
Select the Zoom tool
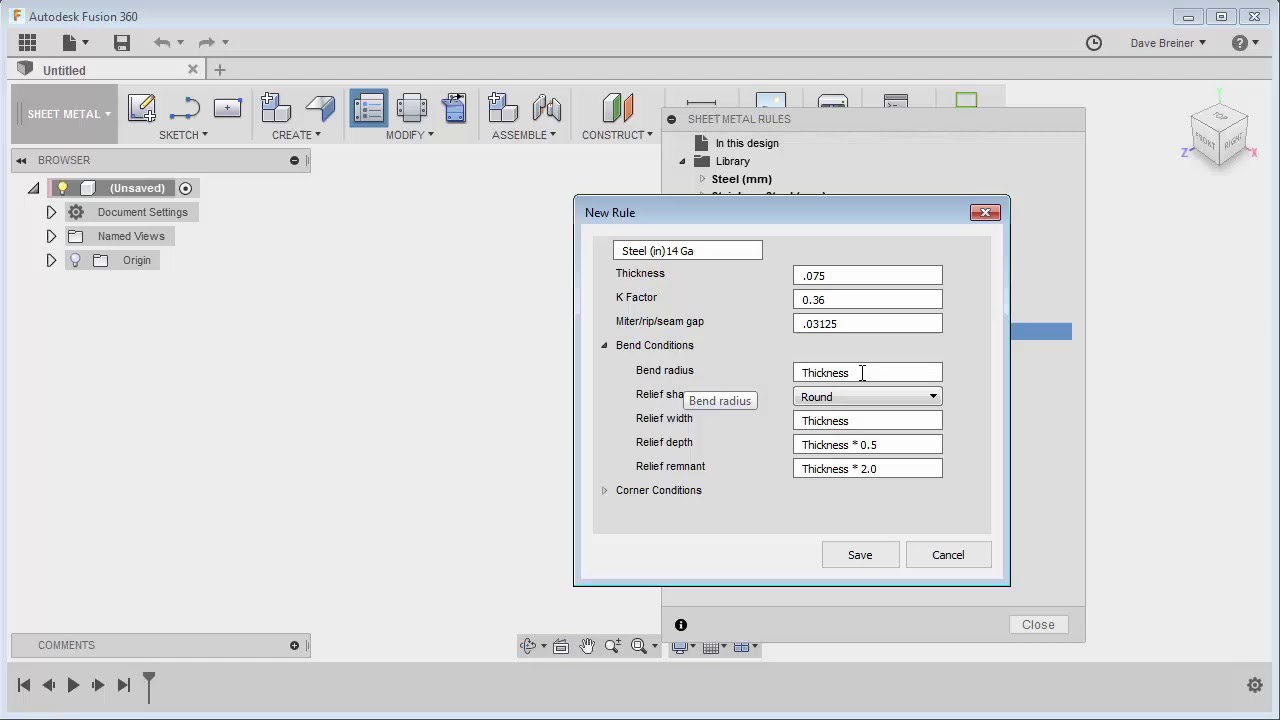click(613, 647)
